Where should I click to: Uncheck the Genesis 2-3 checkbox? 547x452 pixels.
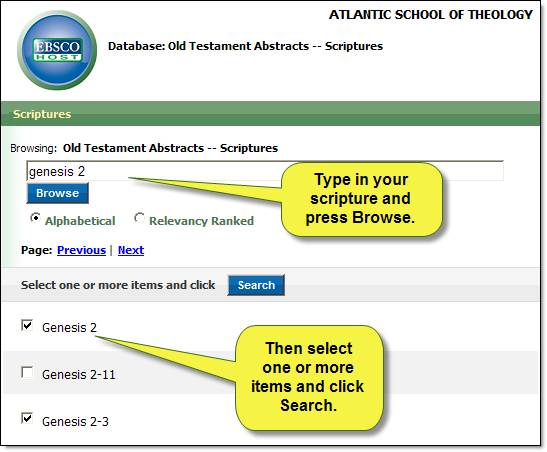[x=27, y=418]
